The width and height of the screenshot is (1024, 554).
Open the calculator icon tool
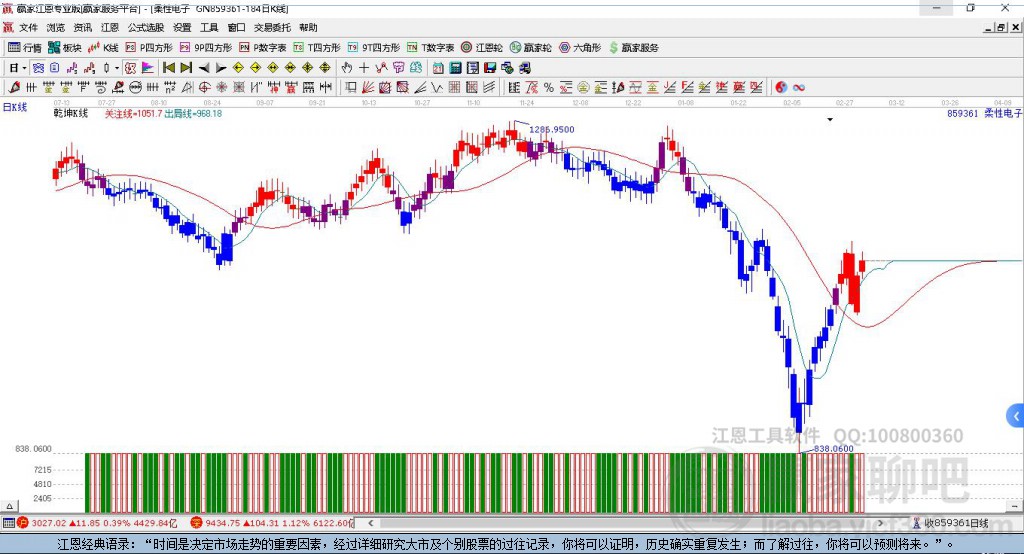click(x=455, y=68)
